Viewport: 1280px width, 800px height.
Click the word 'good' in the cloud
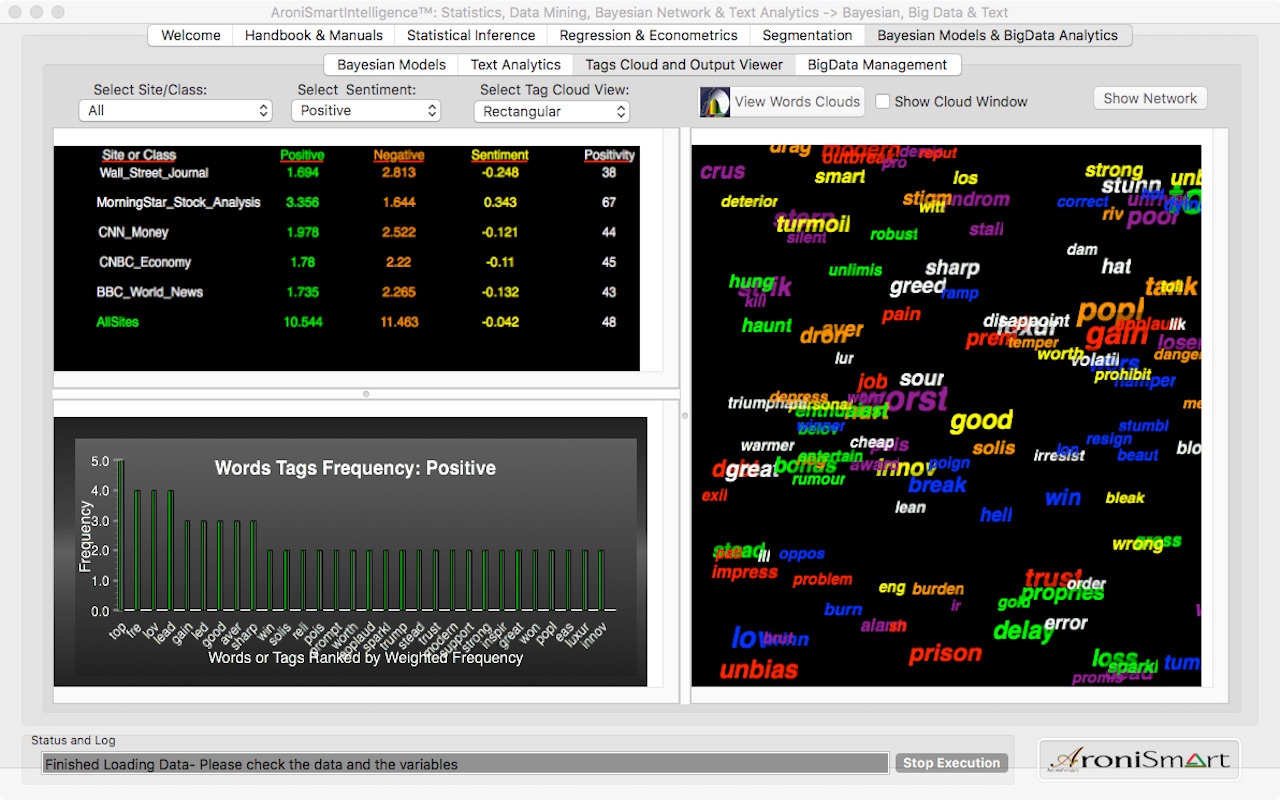click(x=981, y=420)
